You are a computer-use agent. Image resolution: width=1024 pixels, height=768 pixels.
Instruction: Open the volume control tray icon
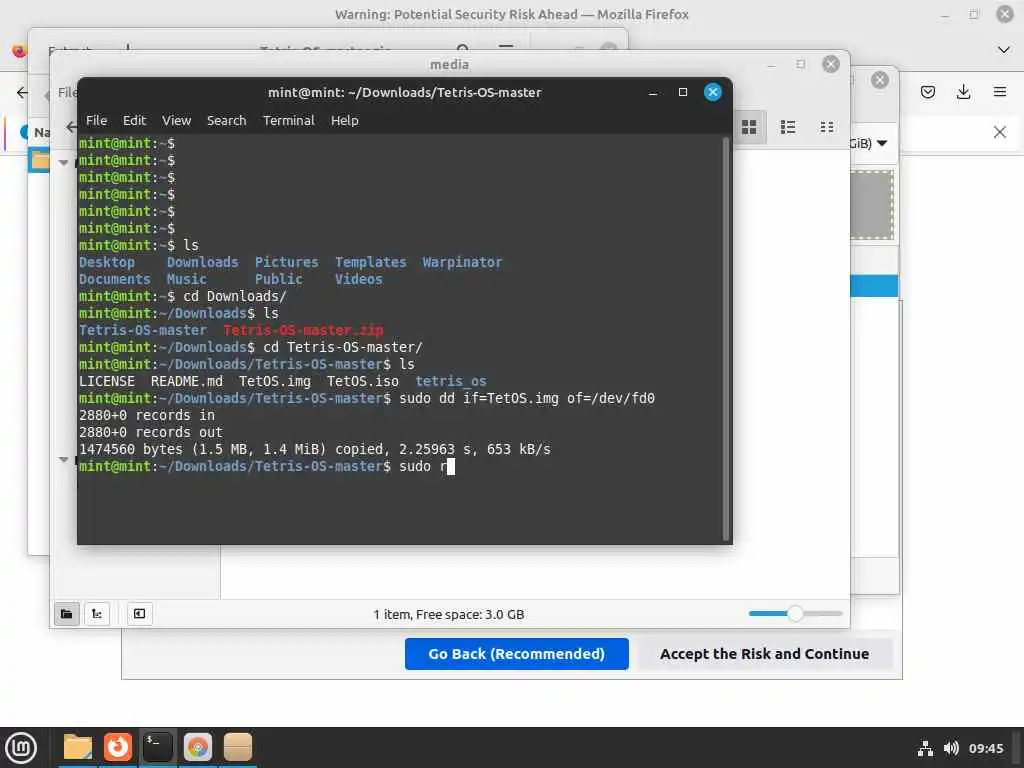tap(951, 748)
